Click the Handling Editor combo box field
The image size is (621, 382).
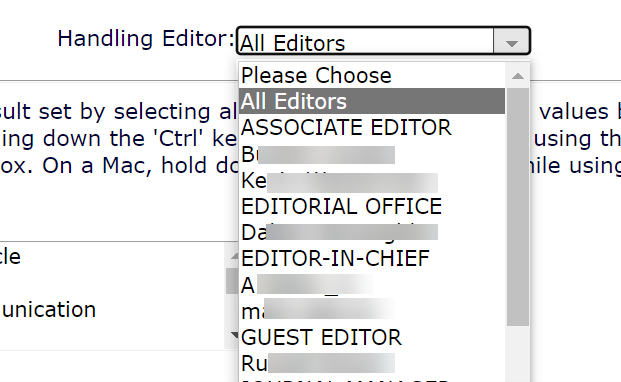(383, 41)
